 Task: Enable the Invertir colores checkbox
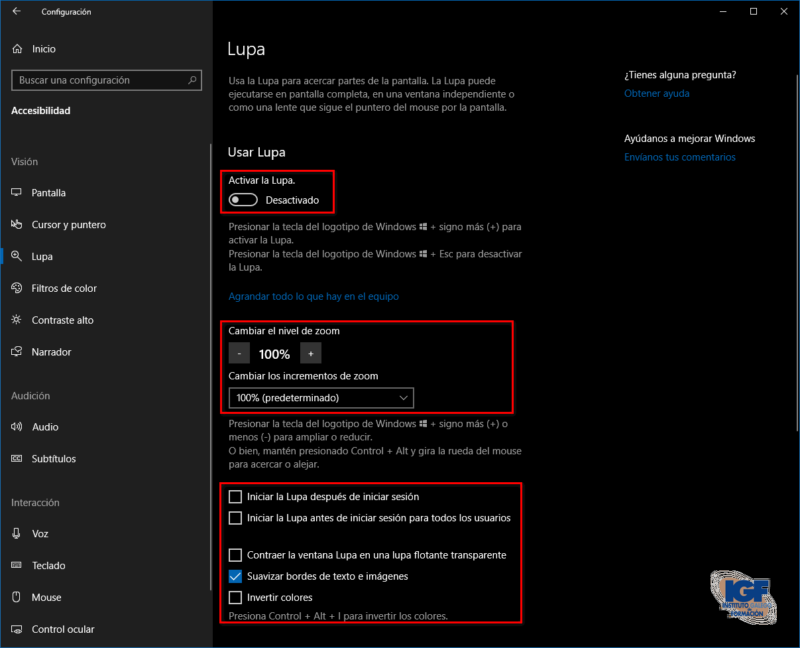[236, 597]
